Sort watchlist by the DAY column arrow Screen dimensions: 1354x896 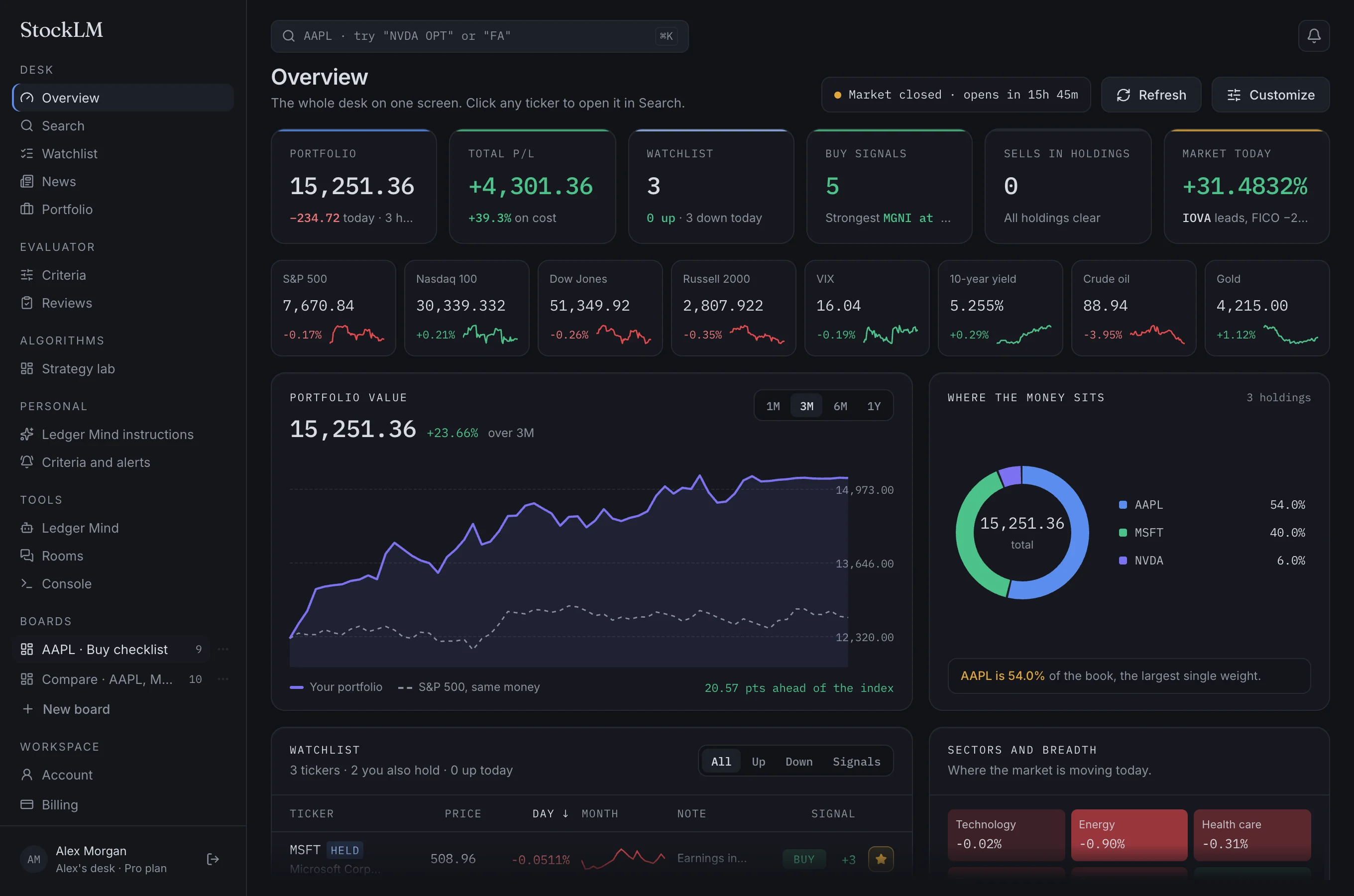pyautogui.click(x=565, y=813)
